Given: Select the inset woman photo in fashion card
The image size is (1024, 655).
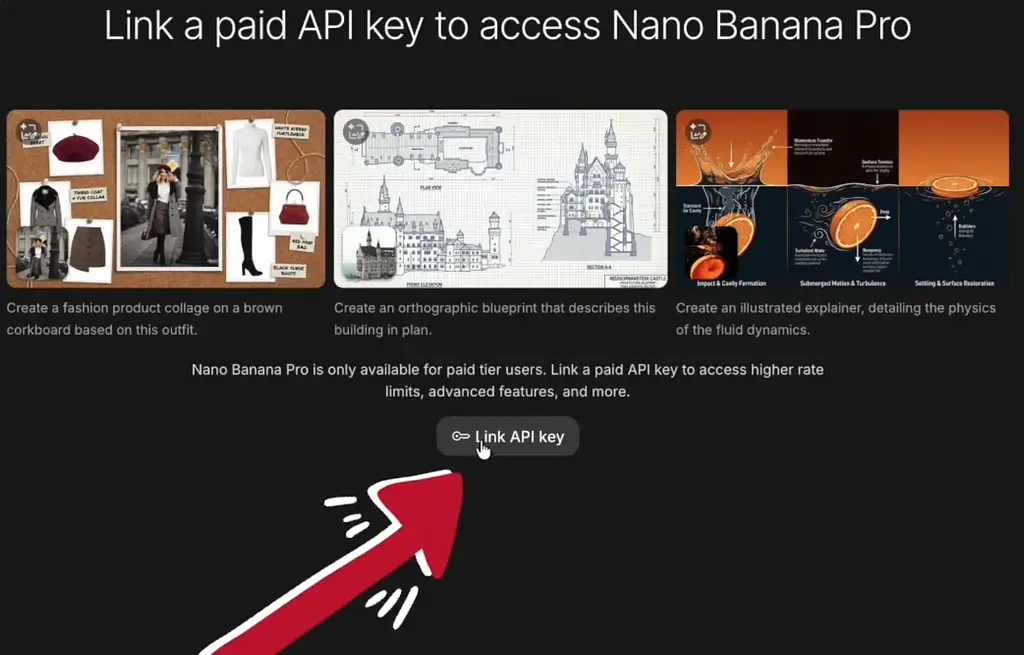Looking at the screenshot, I should (42, 253).
